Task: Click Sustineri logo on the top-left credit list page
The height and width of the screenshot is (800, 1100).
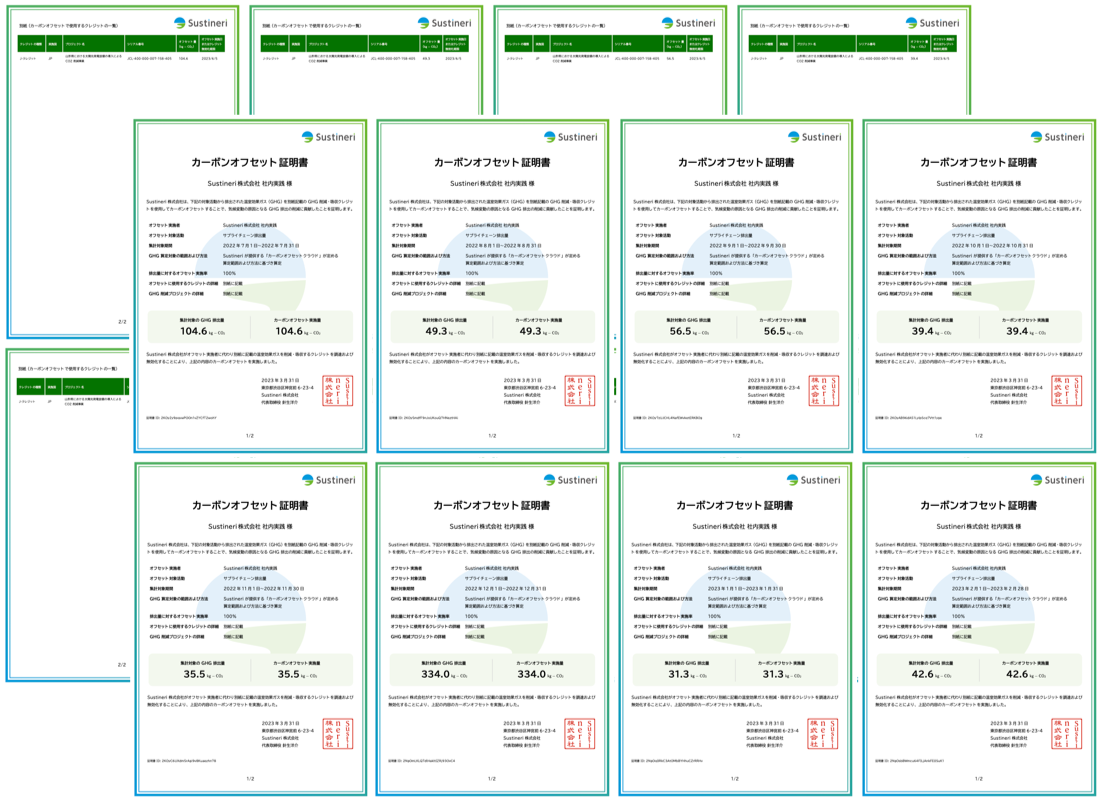Action: pos(201,23)
